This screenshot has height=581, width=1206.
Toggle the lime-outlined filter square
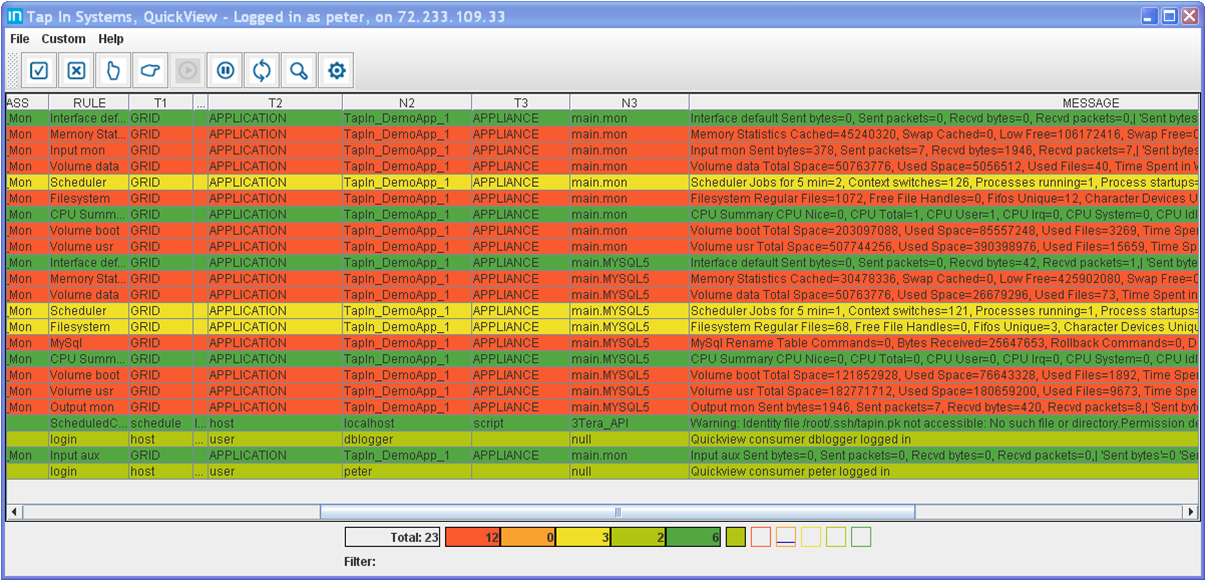click(x=836, y=537)
